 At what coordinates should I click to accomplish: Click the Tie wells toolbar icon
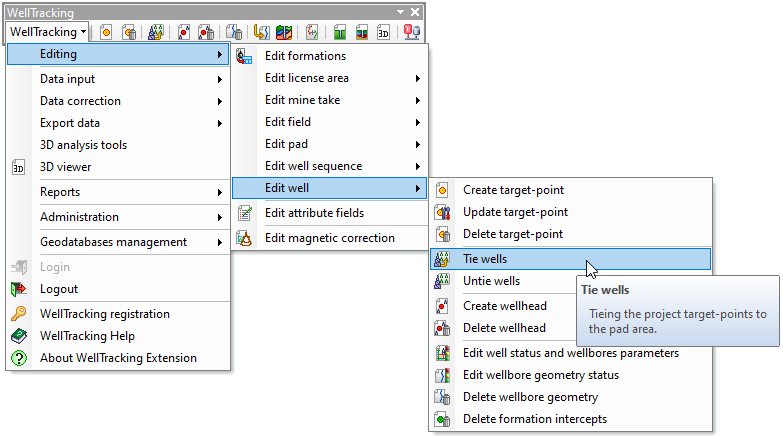click(x=156, y=32)
